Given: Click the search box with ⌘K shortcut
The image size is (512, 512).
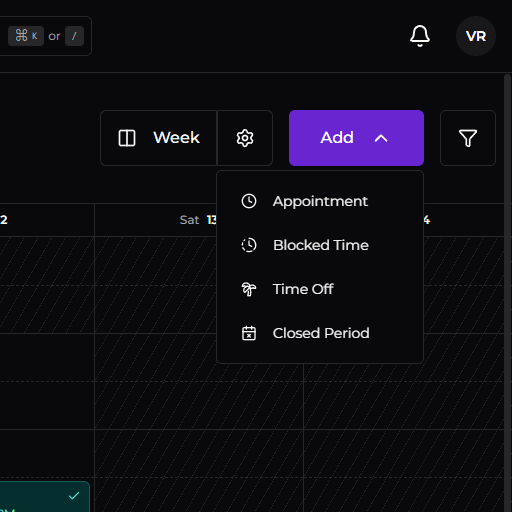Looking at the screenshot, I should point(46,36).
